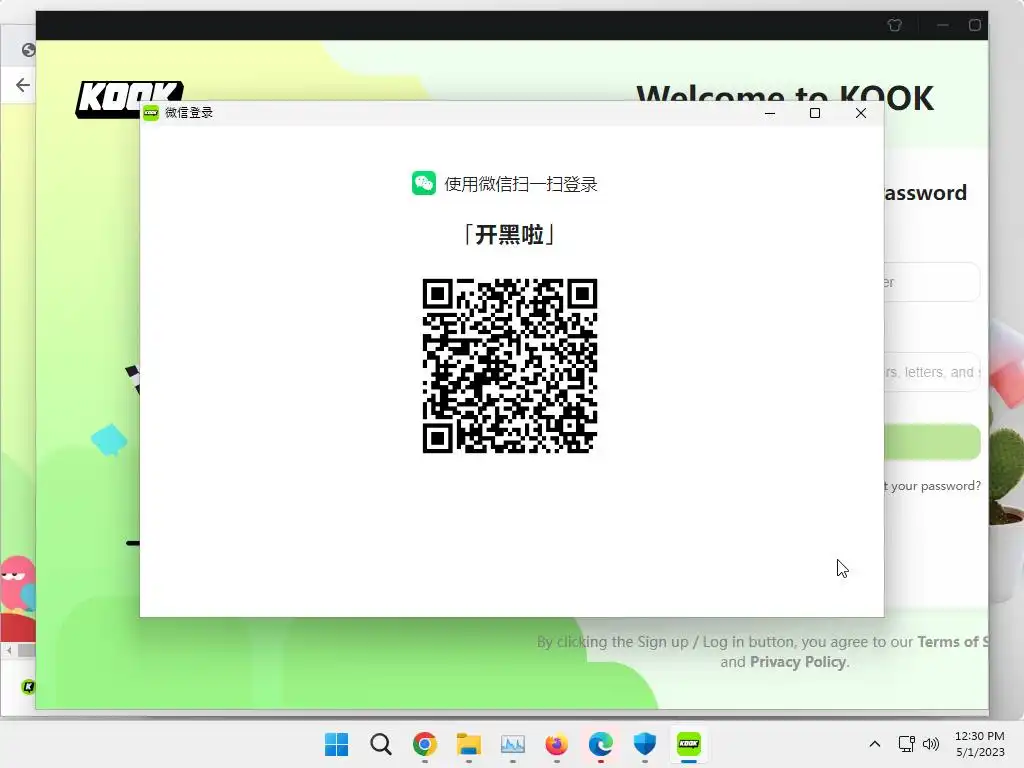1024x768 pixels.
Task: Open Firefox from taskbar
Action: pos(556,744)
